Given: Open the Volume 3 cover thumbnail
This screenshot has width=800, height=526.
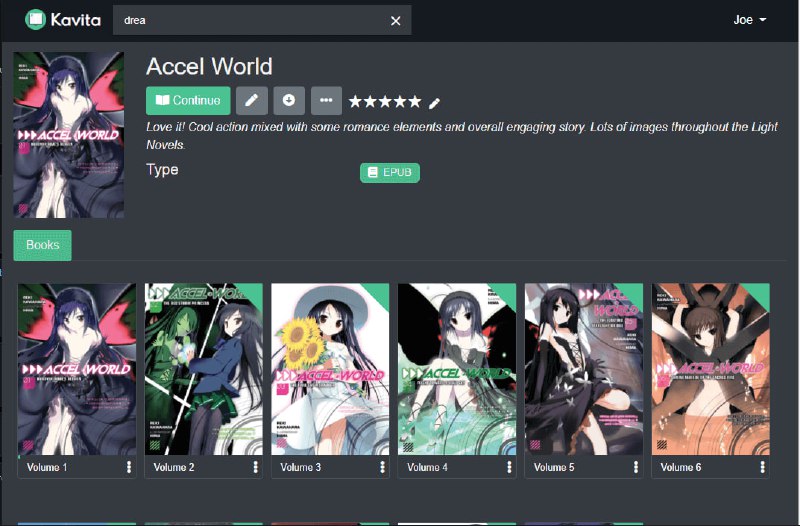Looking at the screenshot, I should [330, 369].
